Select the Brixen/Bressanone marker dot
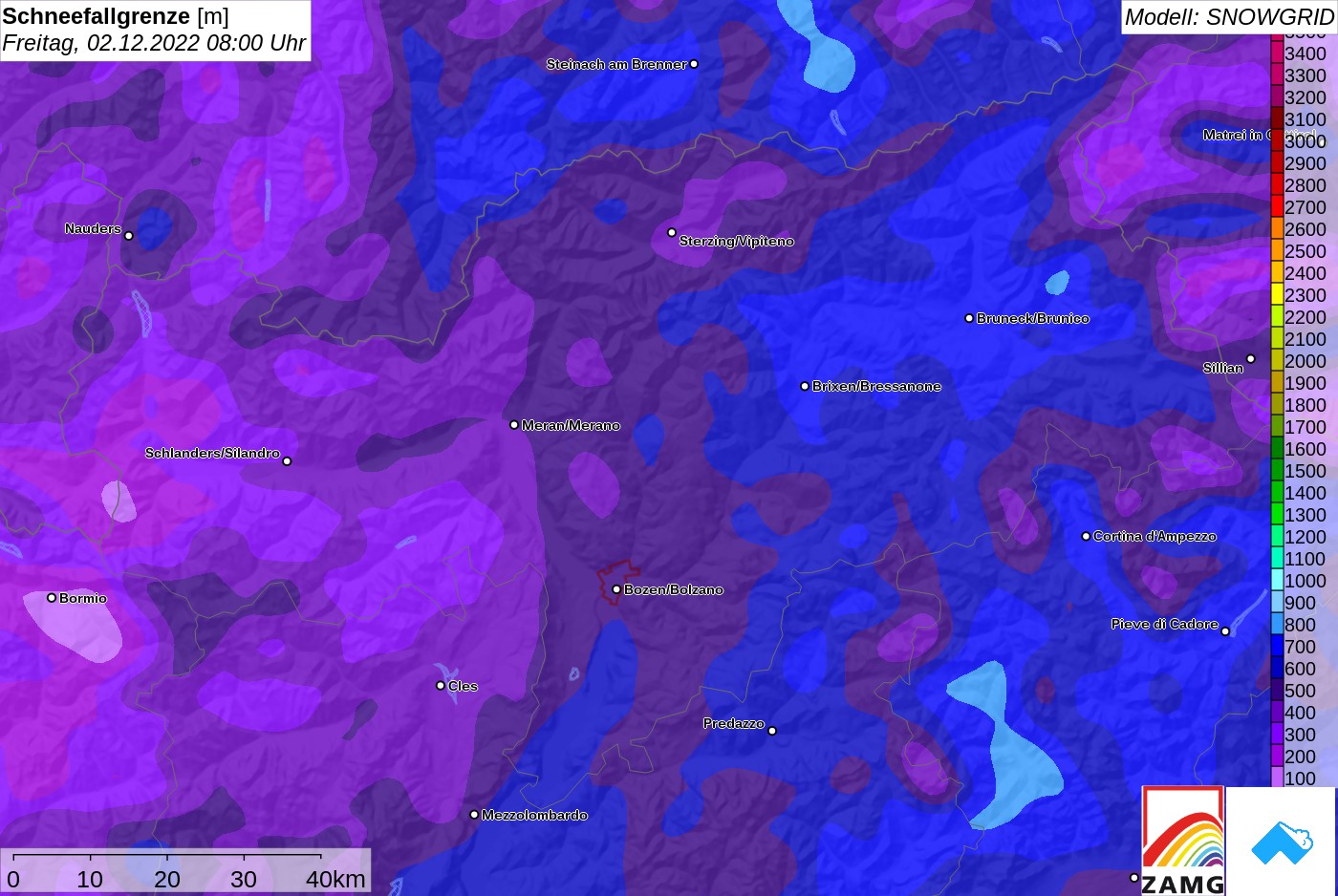 (x=805, y=386)
